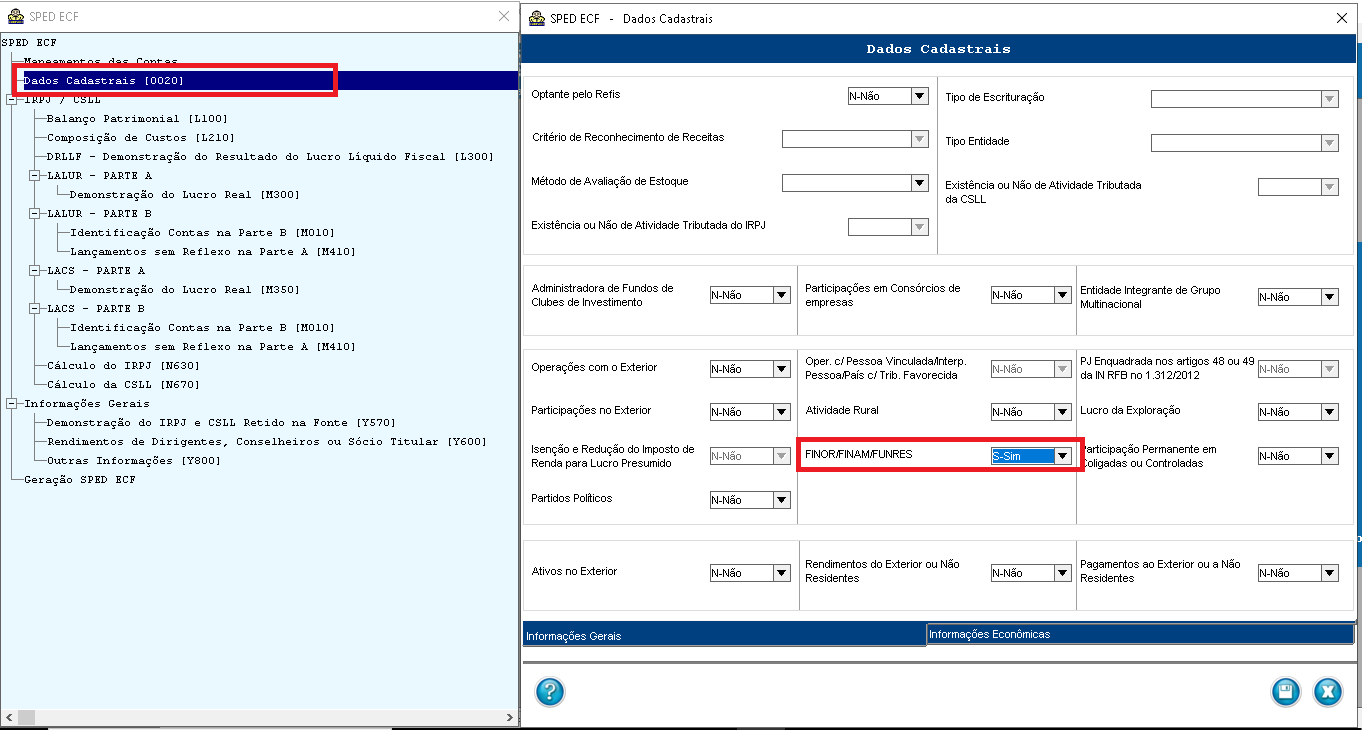The image size is (1362, 730).
Task: Open Administradora de Fundos e Clubes dropdown
Action: (781, 295)
